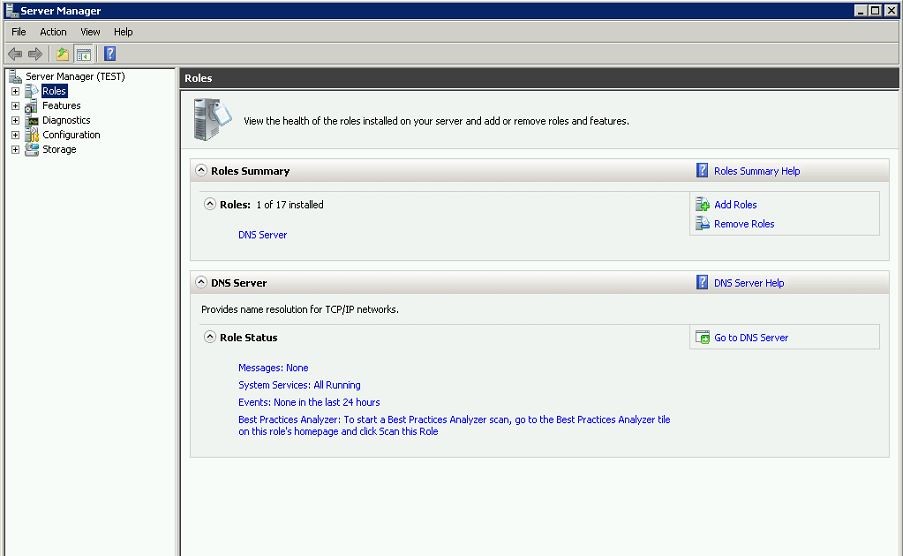Select the Configuration label in the tree
The width and height of the screenshot is (903, 556).
tap(71, 135)
